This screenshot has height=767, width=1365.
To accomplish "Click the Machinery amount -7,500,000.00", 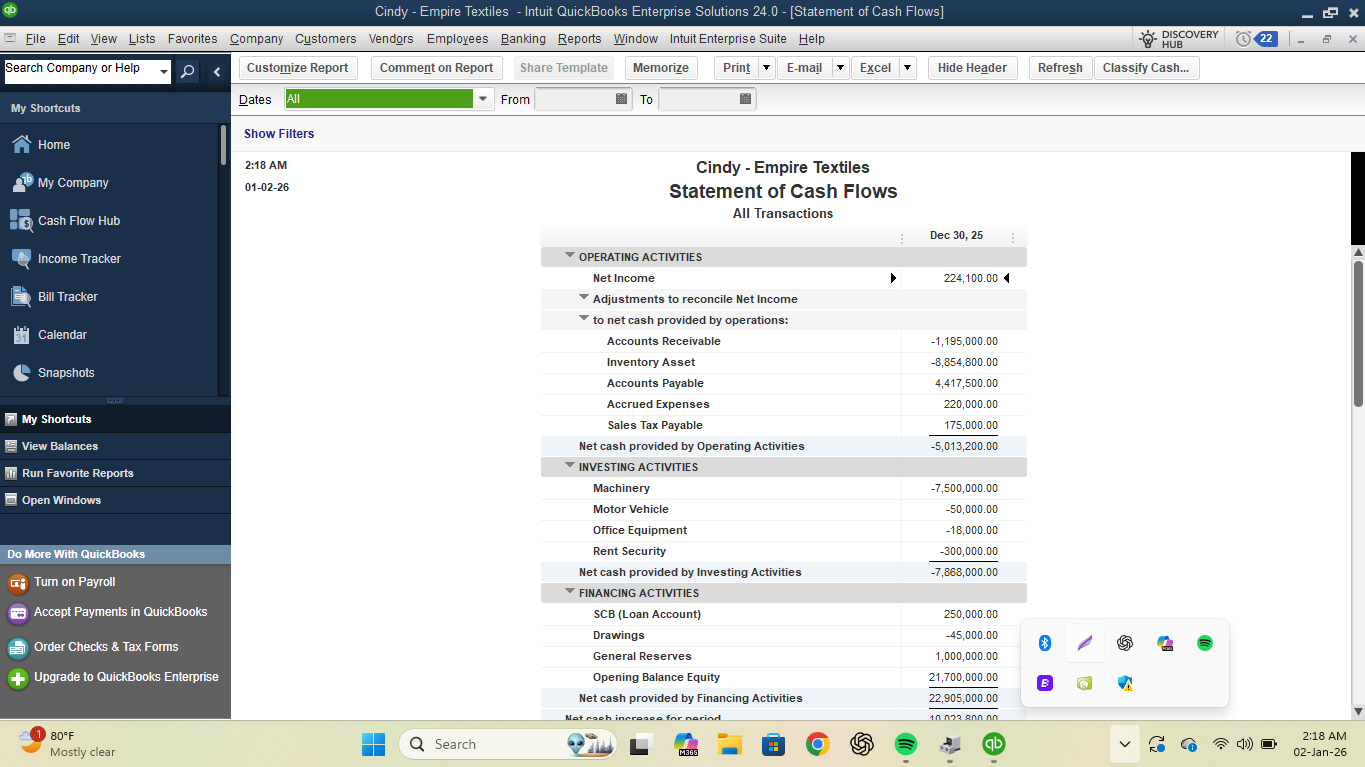I will pos(964,488).
